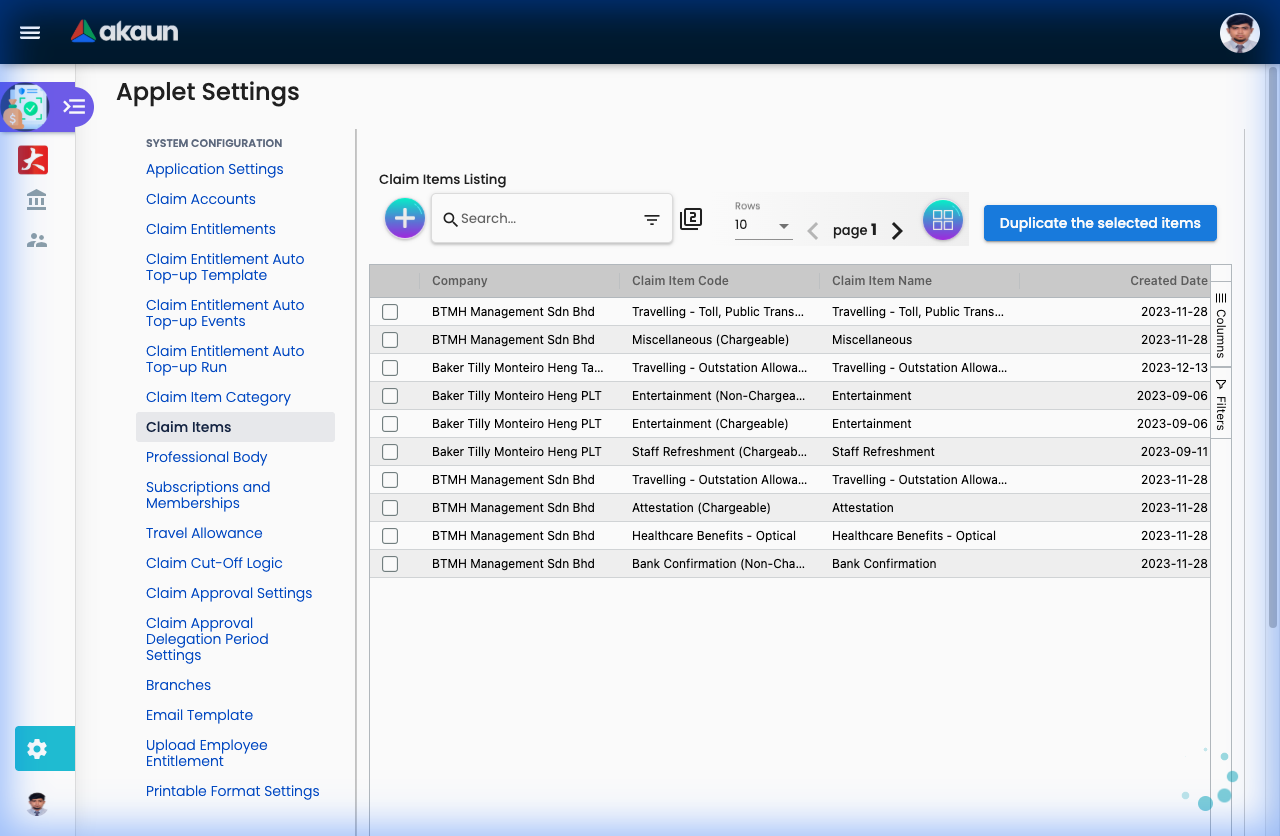The width and height of the screenshot is (1280, 836).
Task: Click Duplicate the selected items button
Action: click(1099, 223)
